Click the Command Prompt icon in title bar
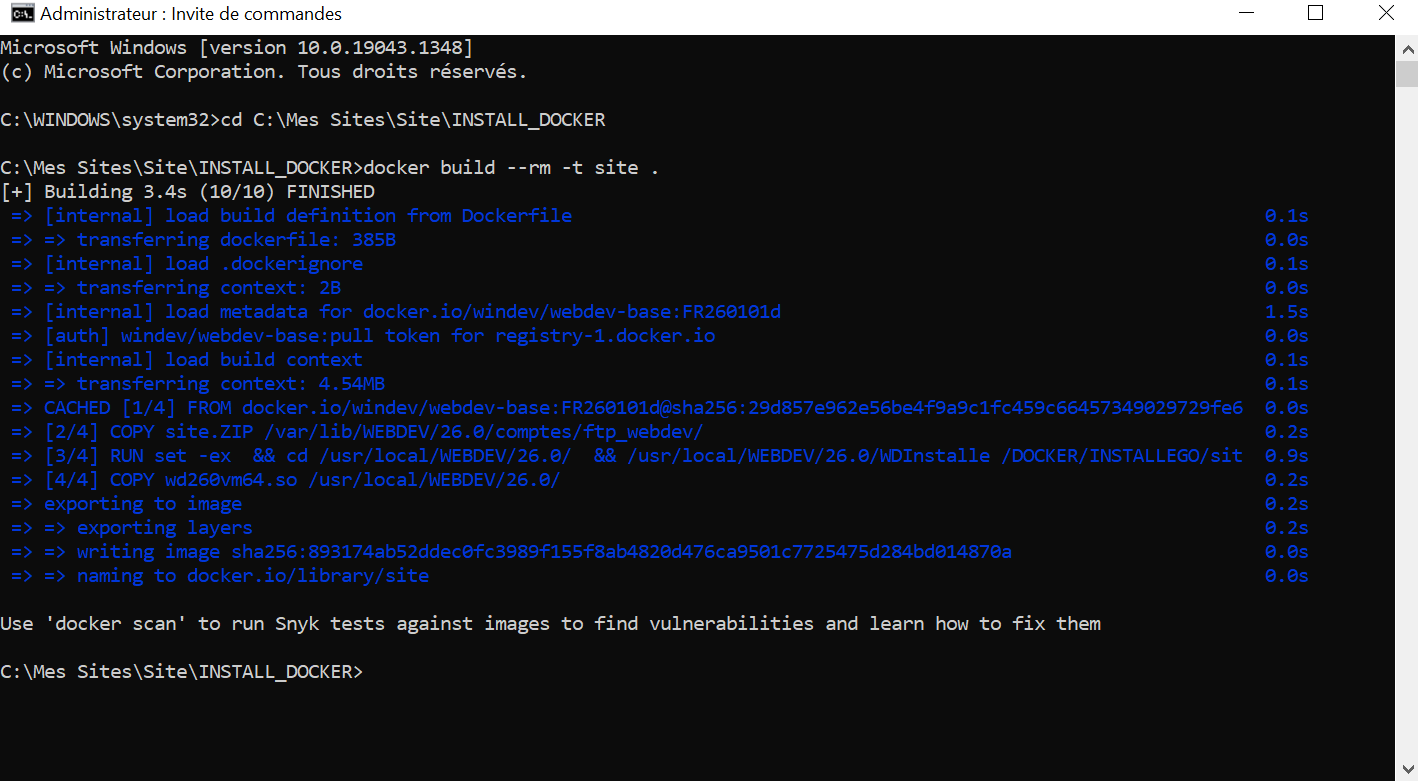 [x=16, y=14]
